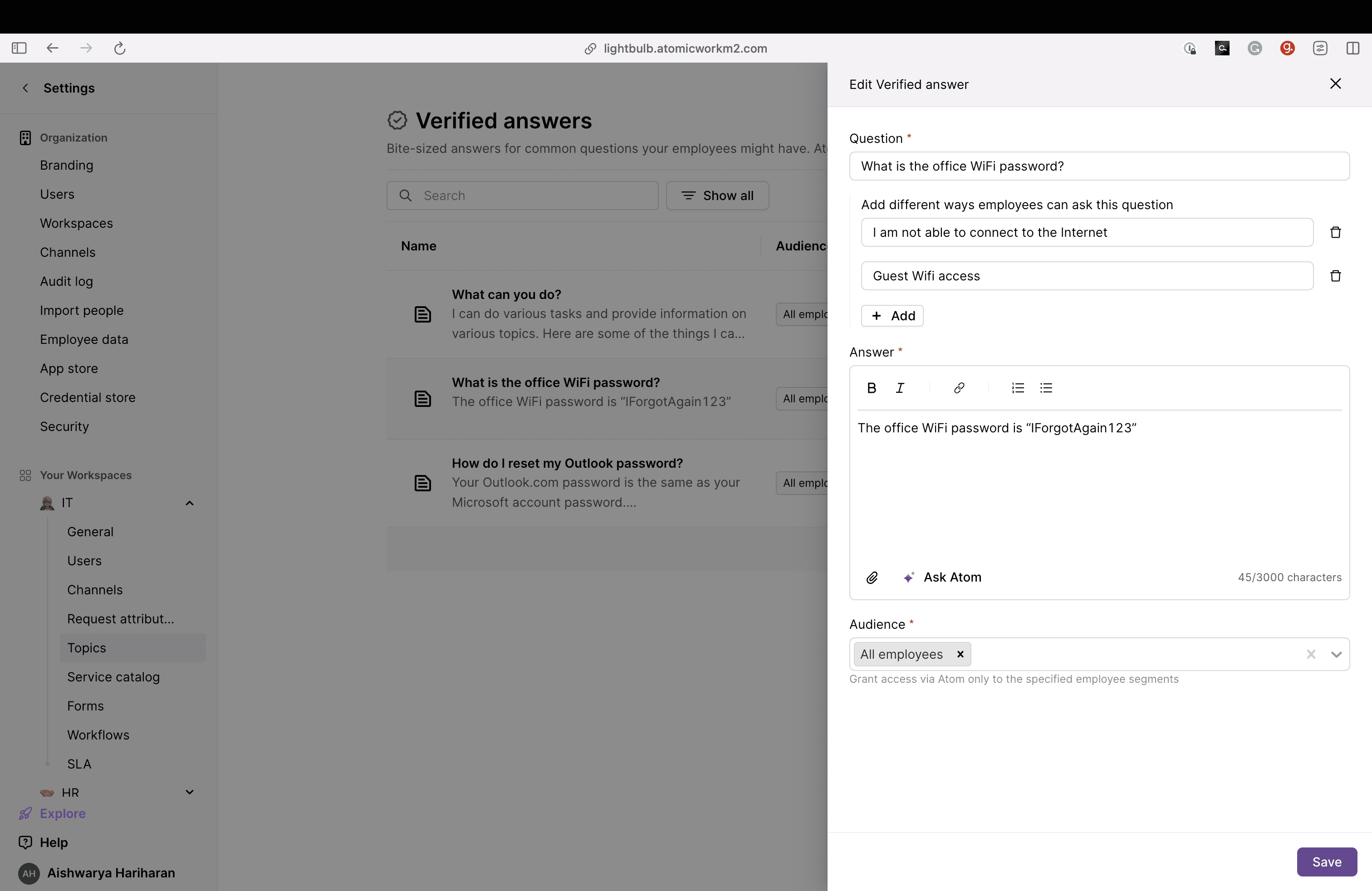The image size is (1372, 891).
Task: Navigate forward in the browser
Action: (86, 49)
